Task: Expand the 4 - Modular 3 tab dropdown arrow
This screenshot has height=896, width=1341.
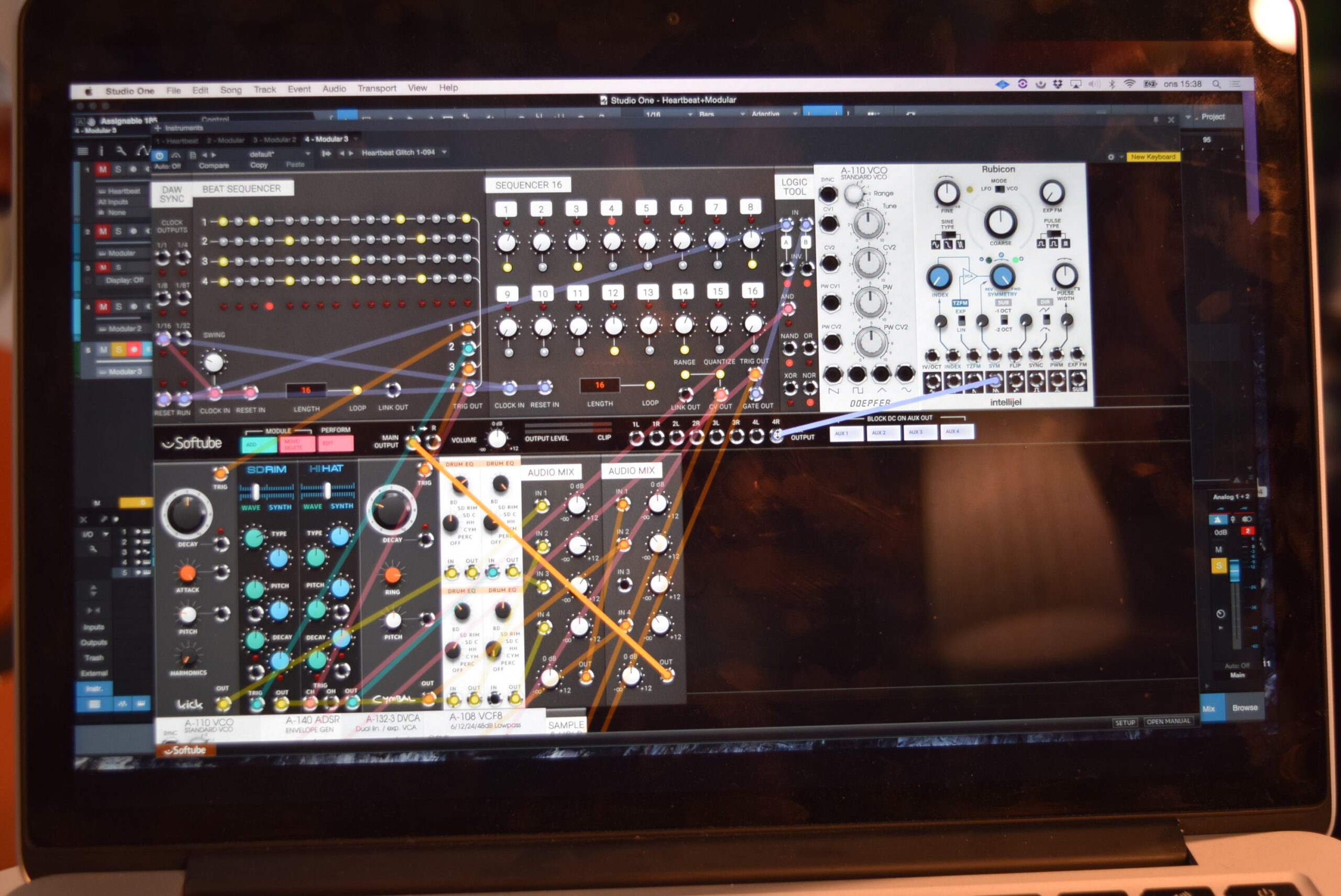Action: point(356,139)
